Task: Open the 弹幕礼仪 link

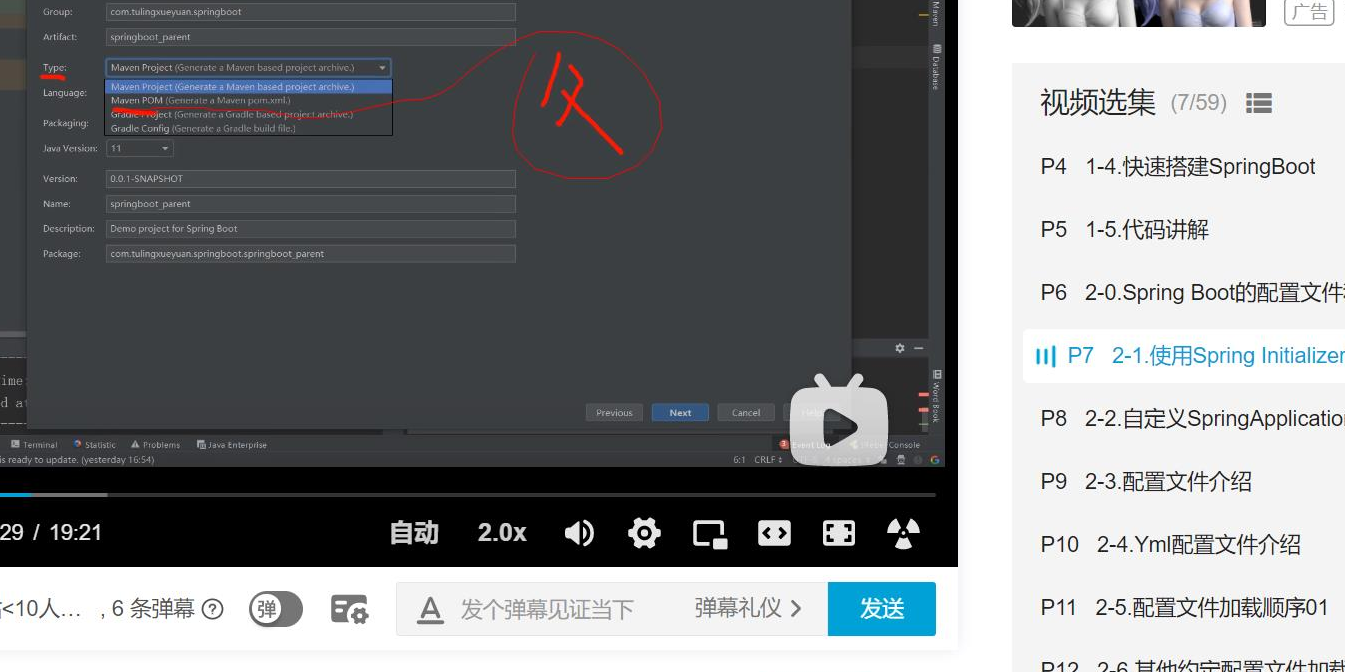Action: tap(748, 608)
